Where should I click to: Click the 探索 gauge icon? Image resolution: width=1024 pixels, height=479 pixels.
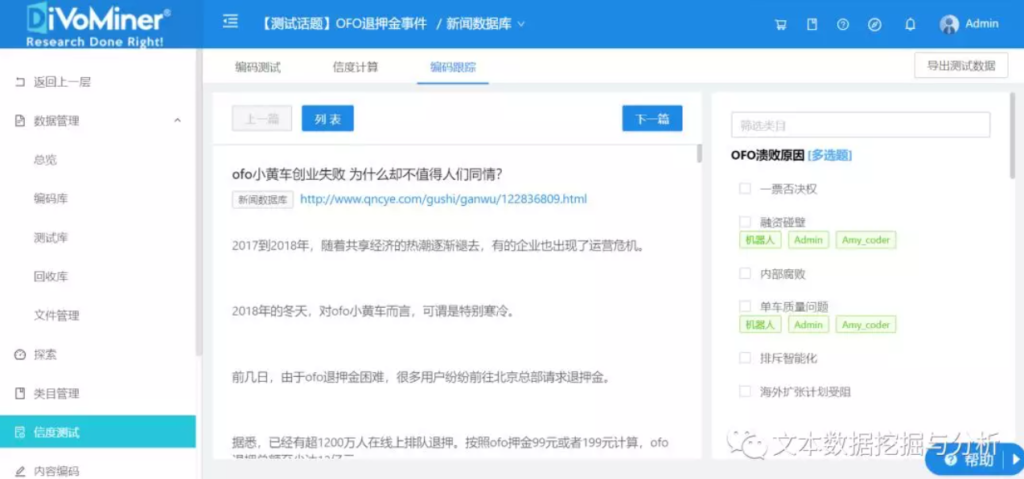pos(20,355)
